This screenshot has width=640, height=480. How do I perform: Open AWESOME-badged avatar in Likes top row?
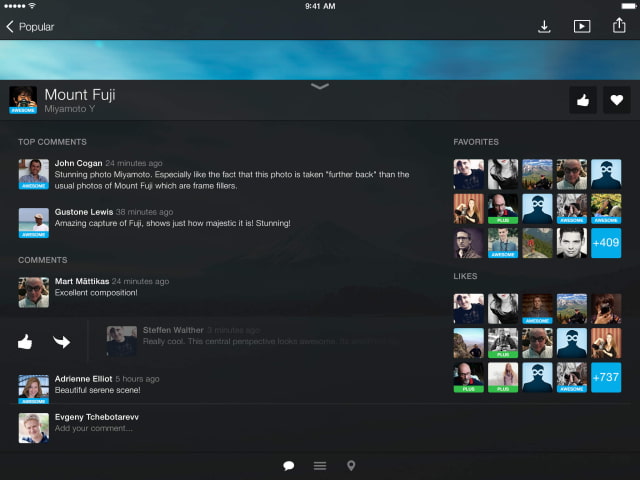(x=537, y=309)
